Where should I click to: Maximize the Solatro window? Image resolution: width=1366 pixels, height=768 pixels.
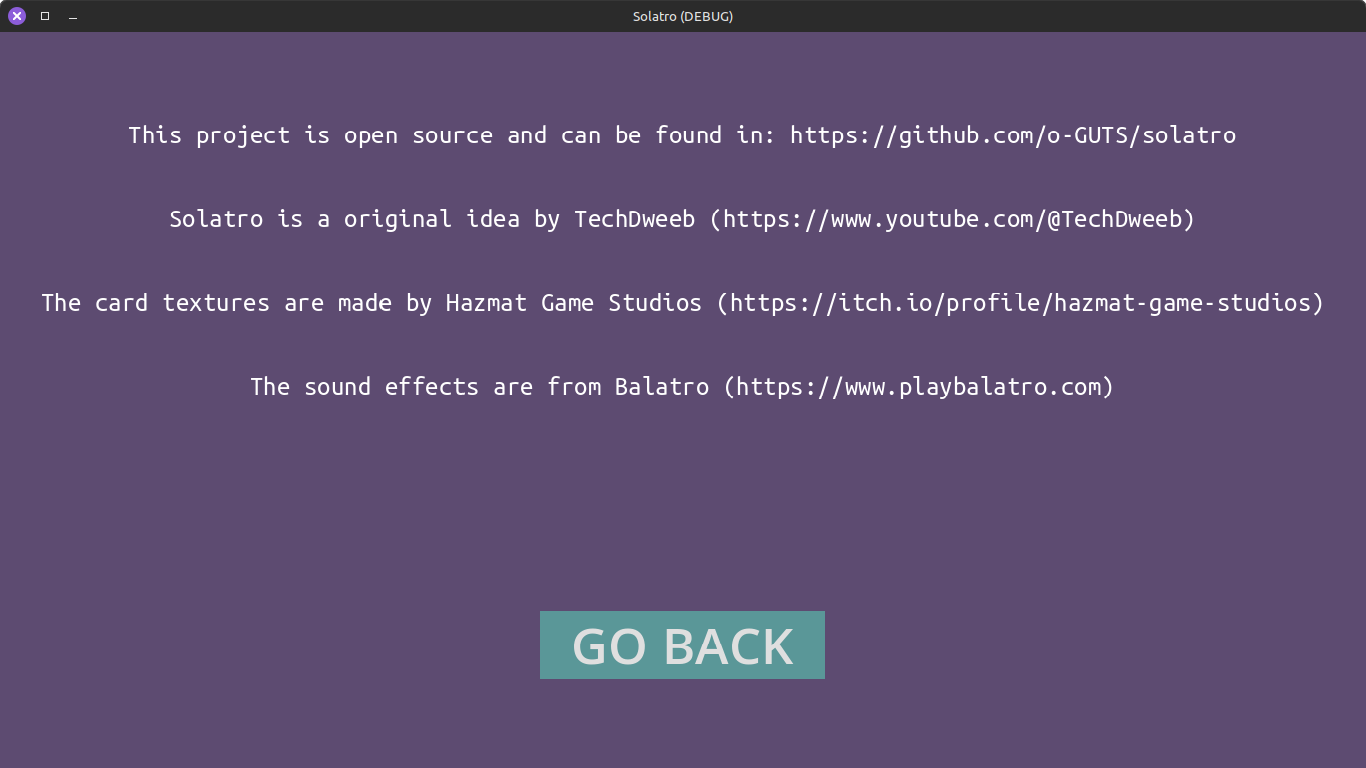click(x=45, y=16)
